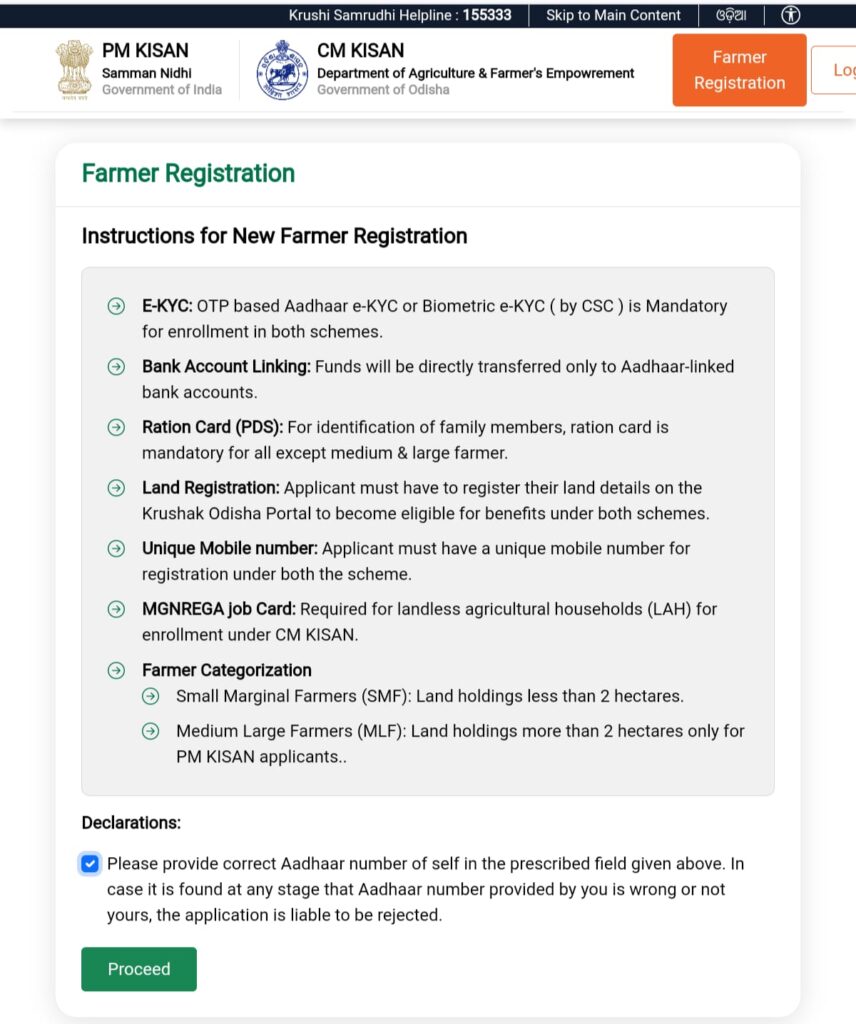The height and width of the screenshot is (1024, 856).
Task: Click the arrow icon beside Unique Mobile number
Action: pyautogui.click(x=116, y=549)
